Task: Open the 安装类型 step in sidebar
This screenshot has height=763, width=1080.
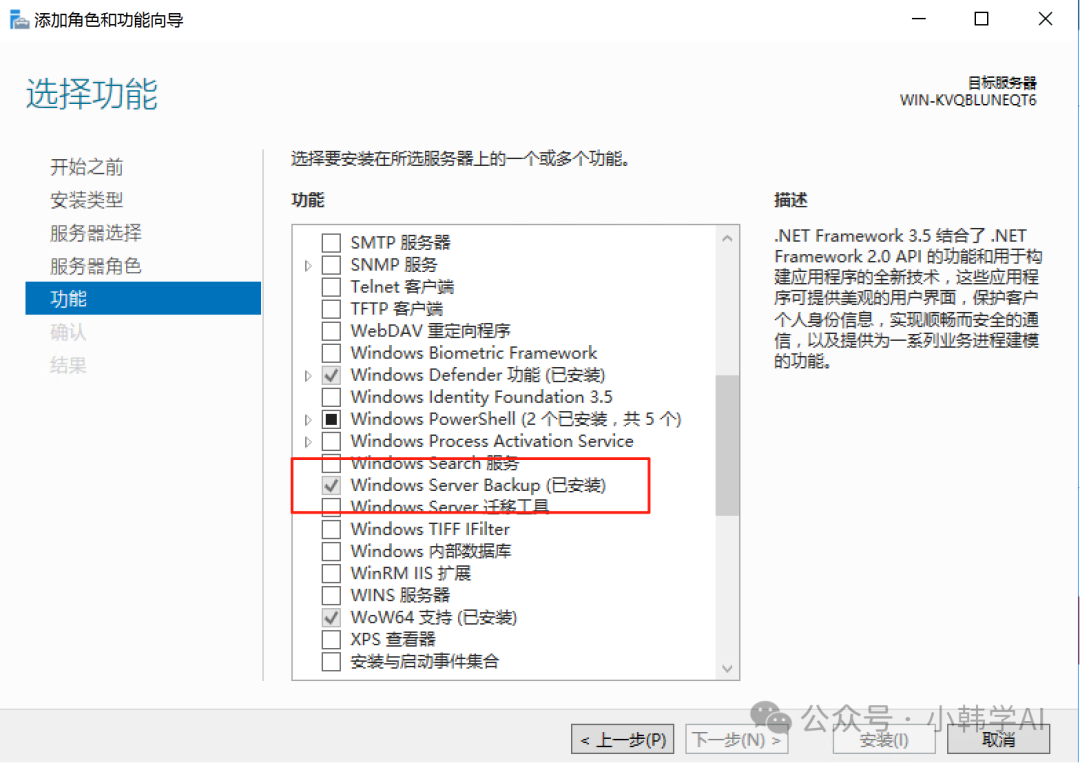Action: [87, 200]
